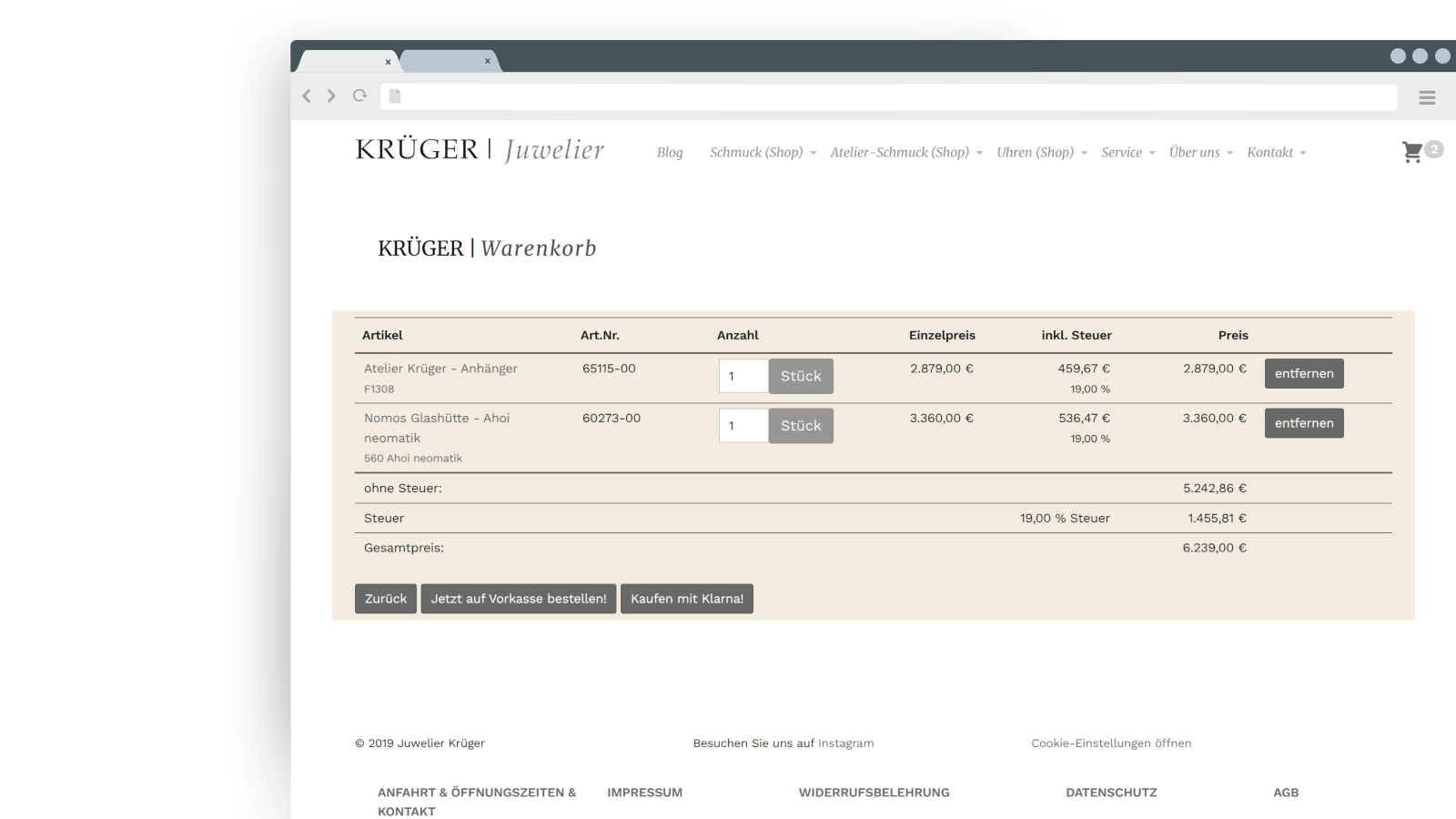Click Jetzt auf Vorkasse bestellen button
Image resolution: width=1456 pixels, height=819 pixels.
[519, 599]
